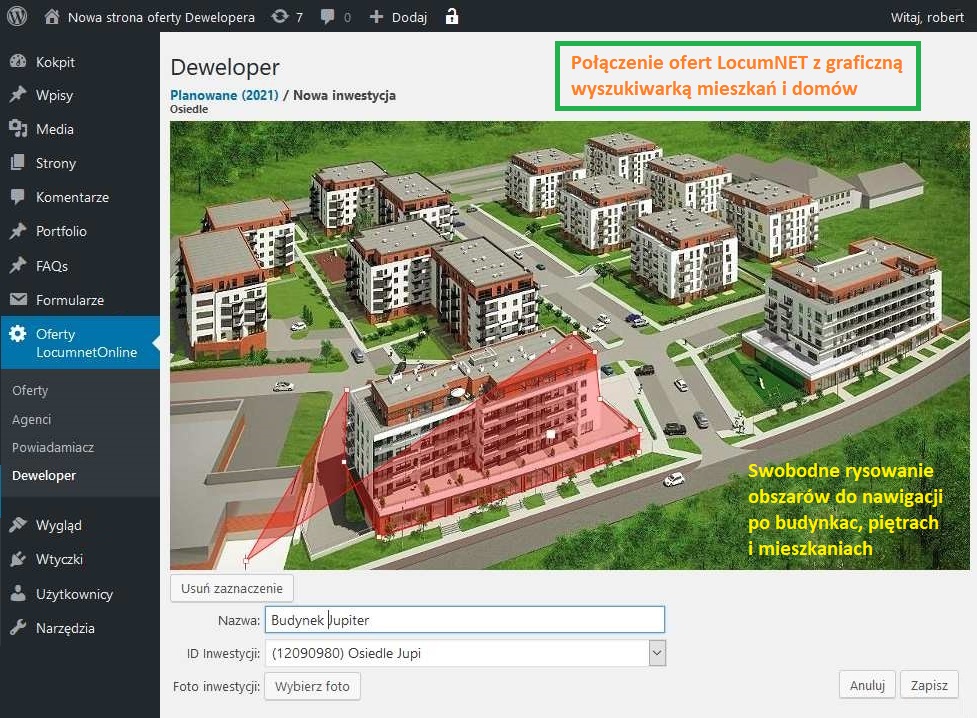Click the Usuń zaznaczenie button
977x718 pixels.
pyautogui.click(x=232, y=588)
